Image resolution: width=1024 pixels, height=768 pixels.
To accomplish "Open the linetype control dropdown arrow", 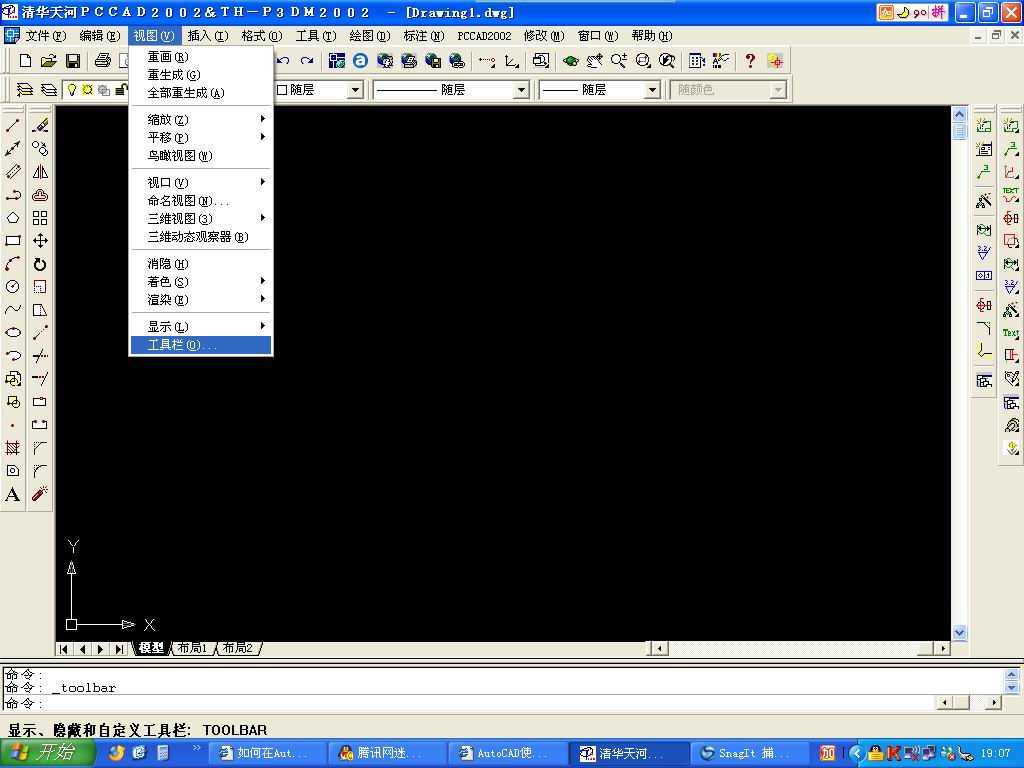I will coord(520,89).
